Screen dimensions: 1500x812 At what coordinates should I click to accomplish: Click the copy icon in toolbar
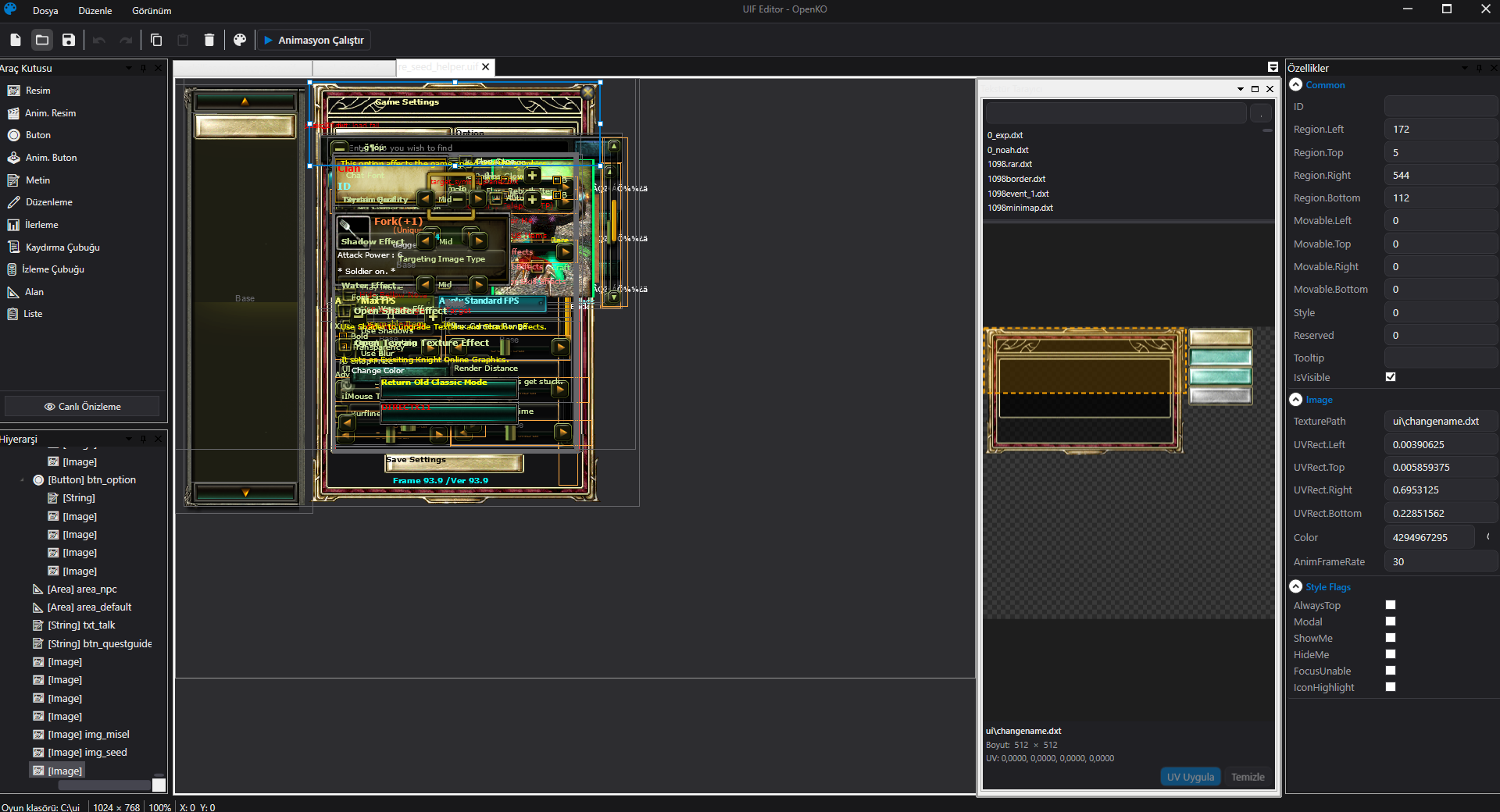[156, 40]
